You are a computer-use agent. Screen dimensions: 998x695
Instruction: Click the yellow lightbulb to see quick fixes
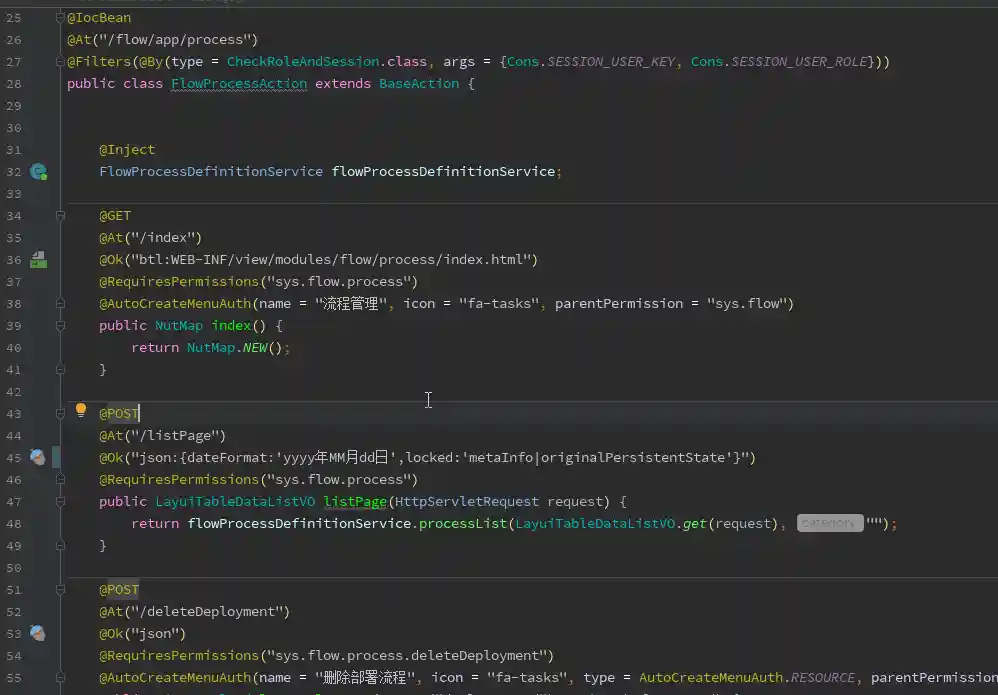point(81,410)
